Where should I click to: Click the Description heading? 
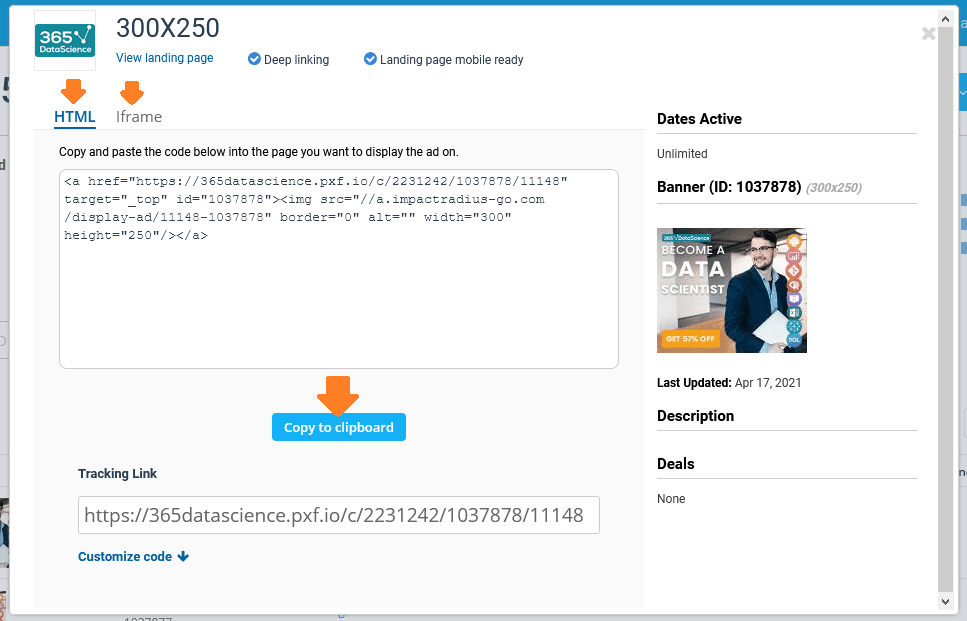(695, 416)
